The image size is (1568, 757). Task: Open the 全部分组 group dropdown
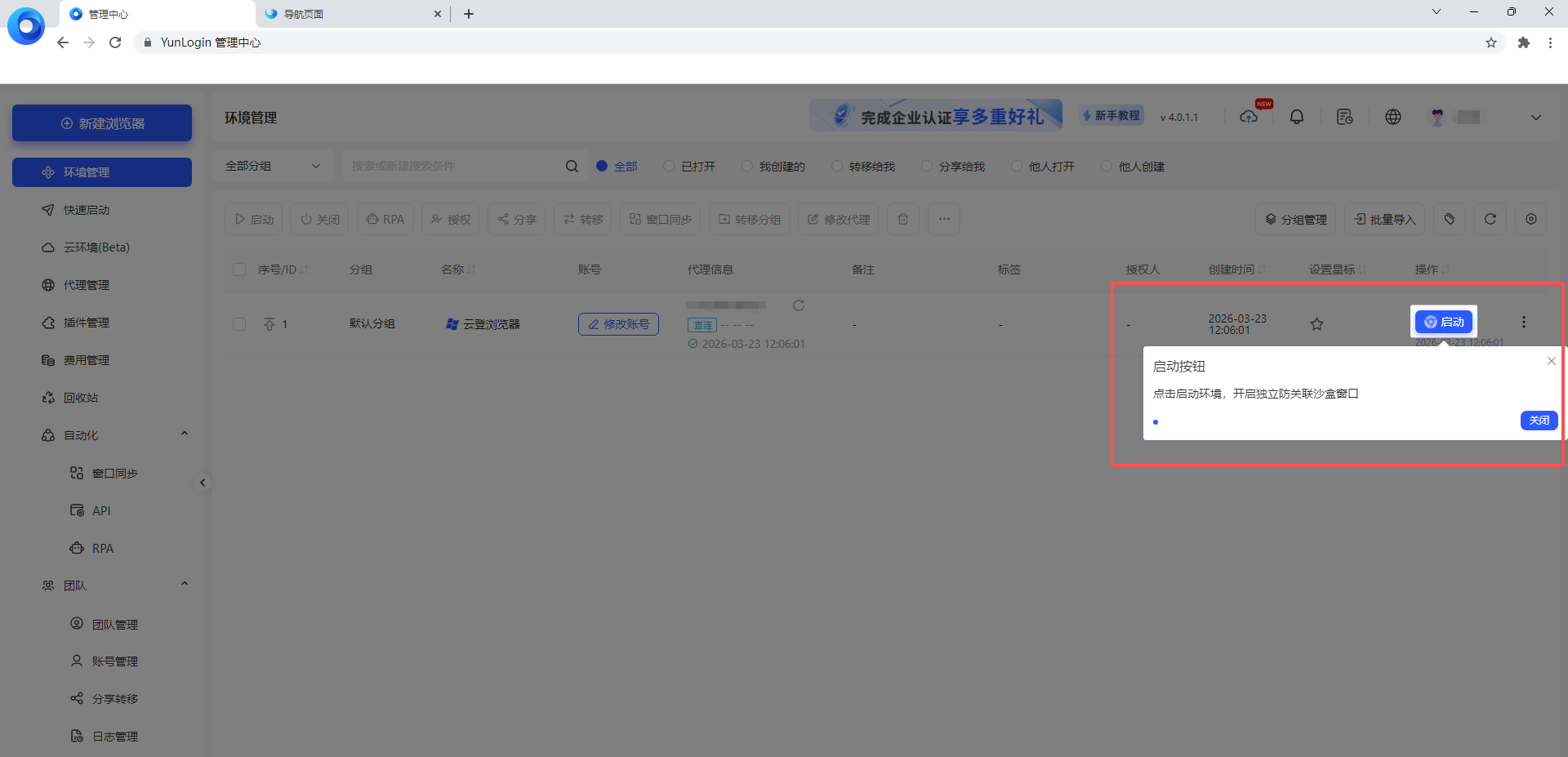coord(273,165)
